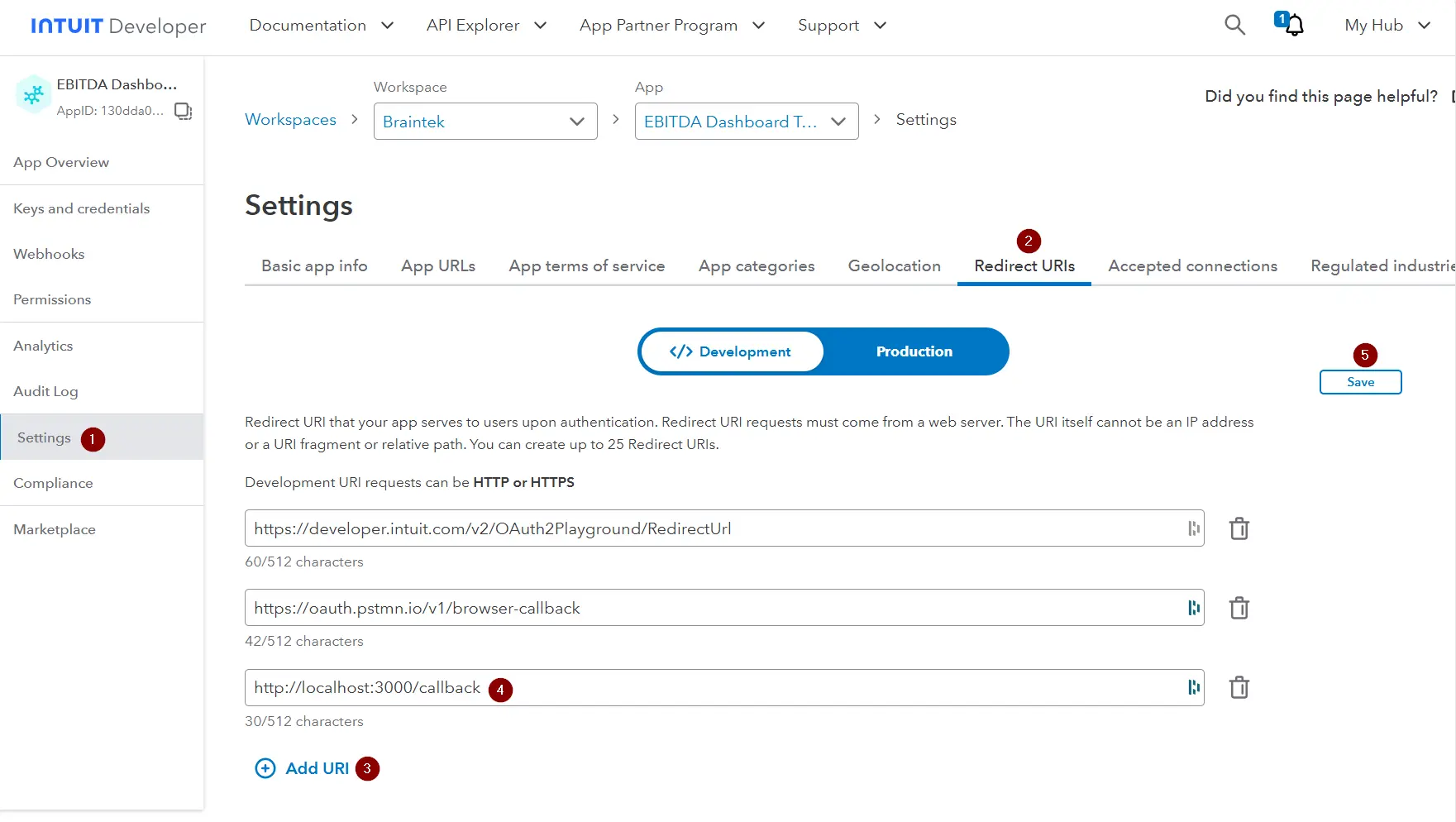Image resolution: width=1456 pixels, height=822 pixels.
Task: Go to the Workspaces breadcrumb link
Action: coord(290,120)
